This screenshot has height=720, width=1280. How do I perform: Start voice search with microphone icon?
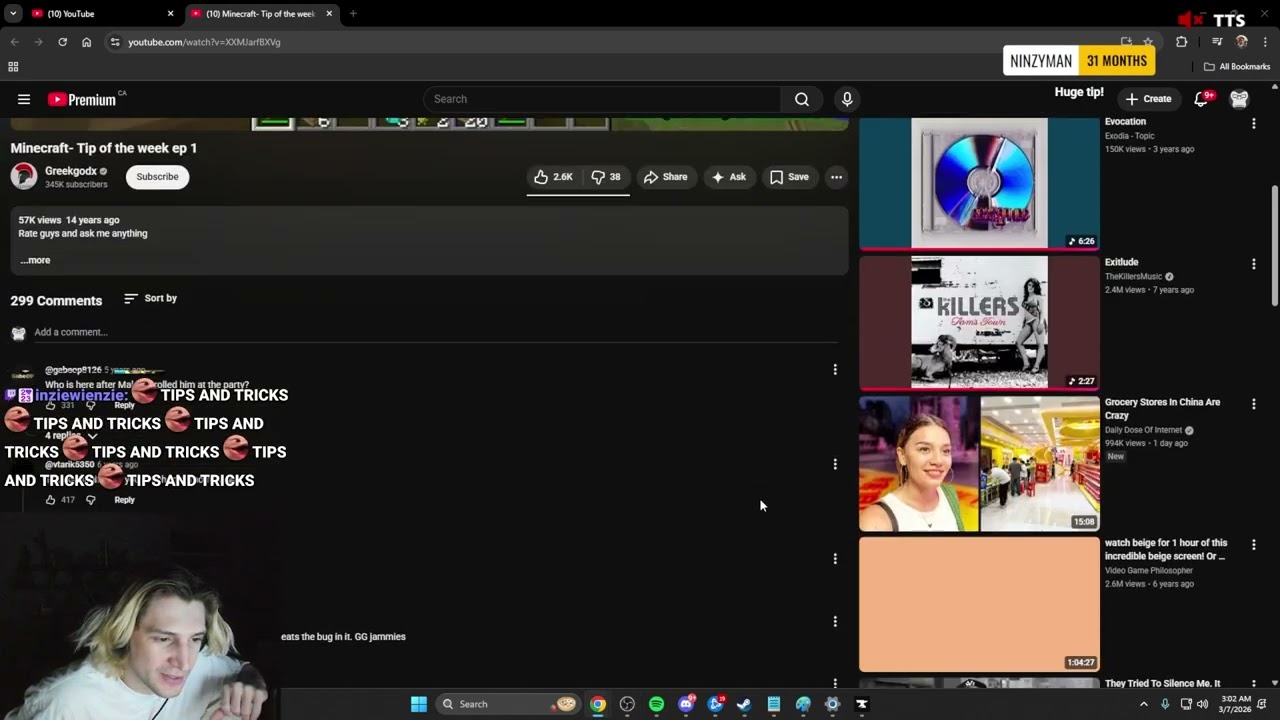(x=847, y=99)
